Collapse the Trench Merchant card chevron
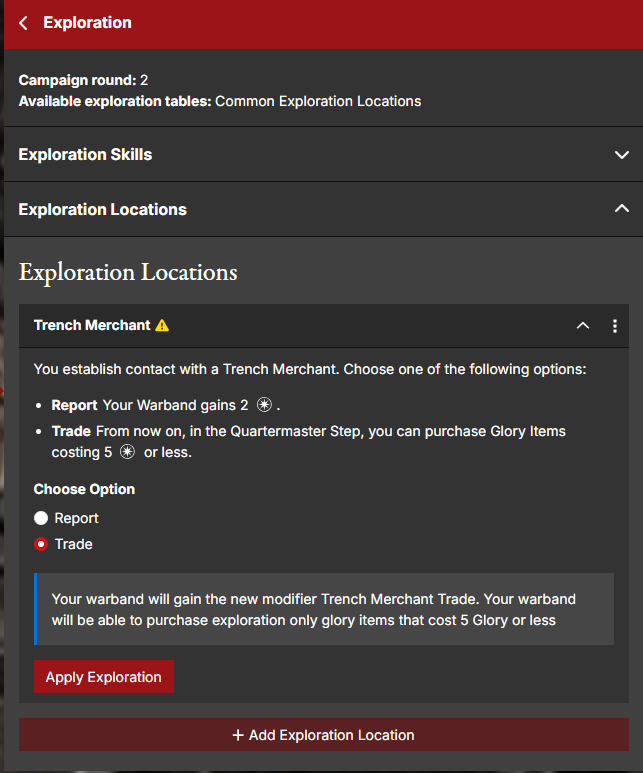Screen dimensions: 643x773 [x=583, y=326]
